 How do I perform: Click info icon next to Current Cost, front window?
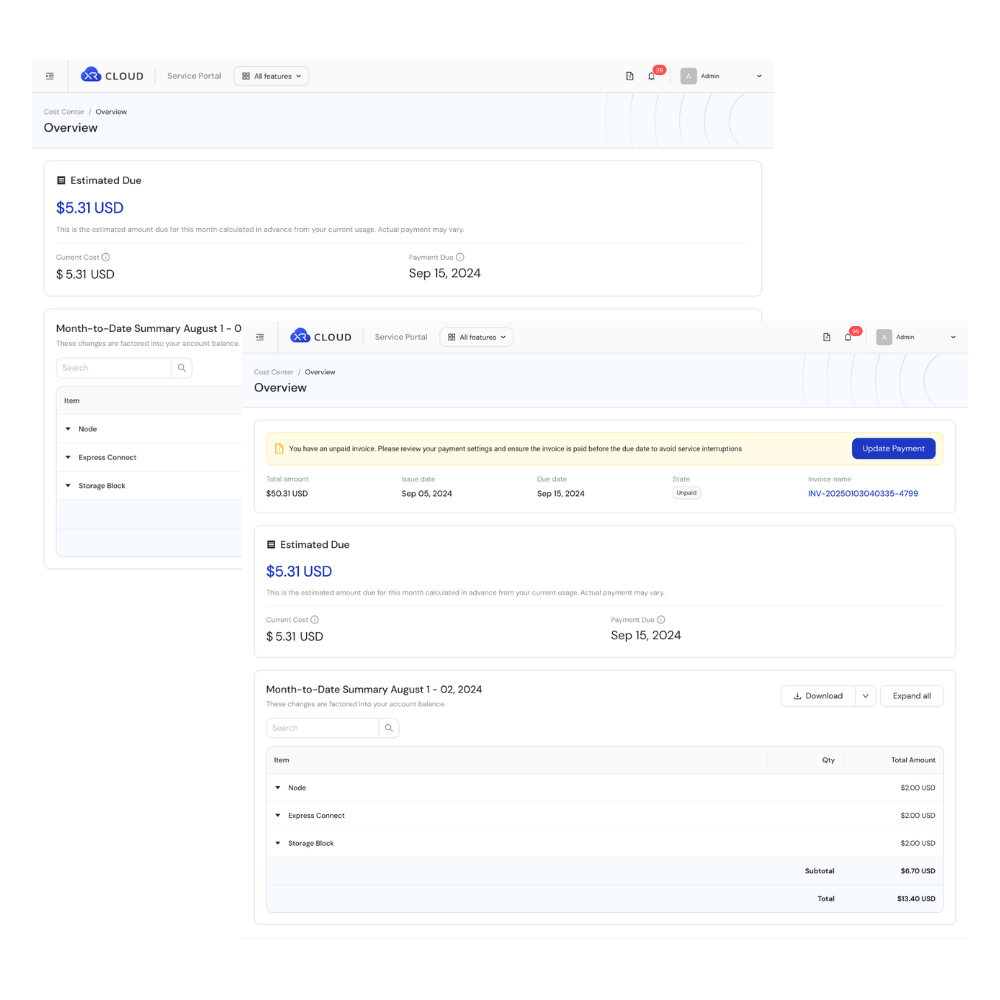(314, 620)
